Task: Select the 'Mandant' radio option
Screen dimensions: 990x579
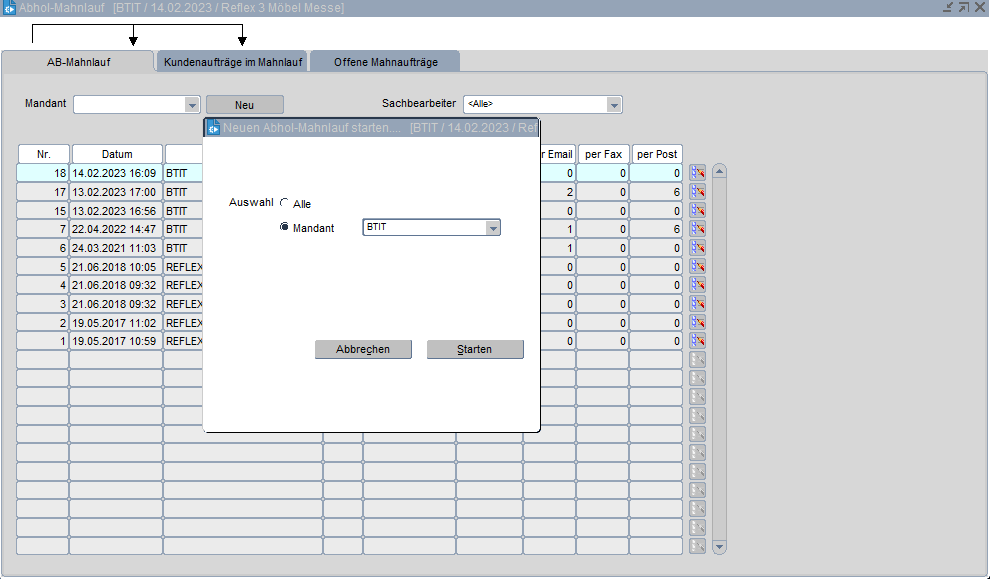Action: pos(284,228)
